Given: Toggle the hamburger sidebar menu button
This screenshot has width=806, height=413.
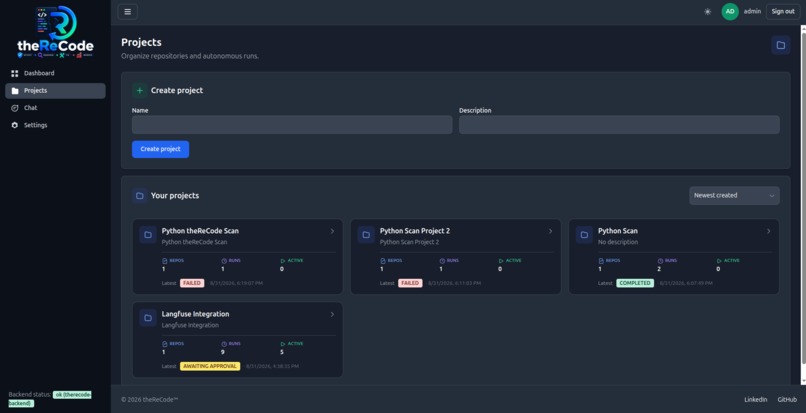Looking at the screenshot, I should pyautogui.click(x=127, y=12).
